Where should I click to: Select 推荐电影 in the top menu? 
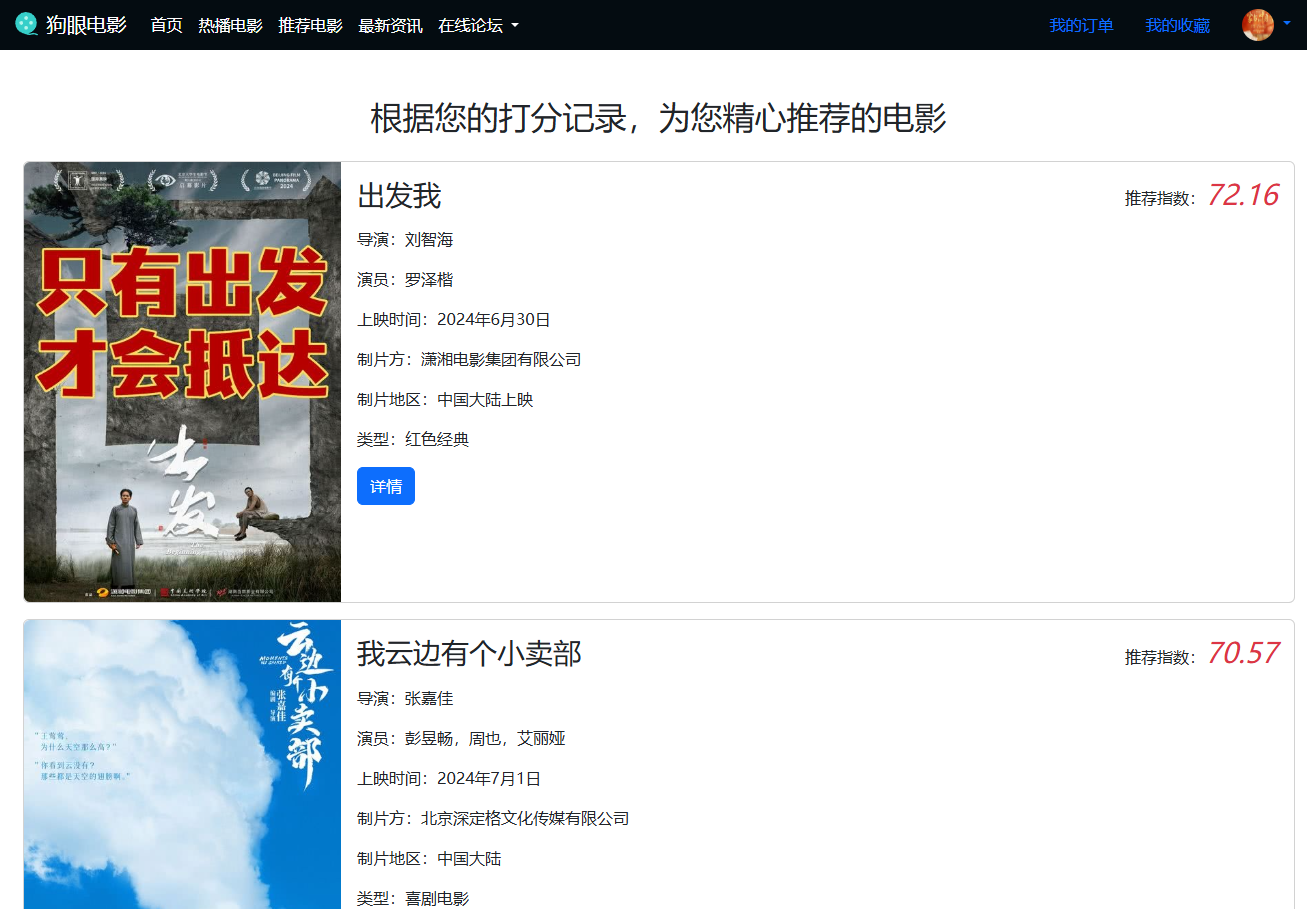tap(311, 25)
